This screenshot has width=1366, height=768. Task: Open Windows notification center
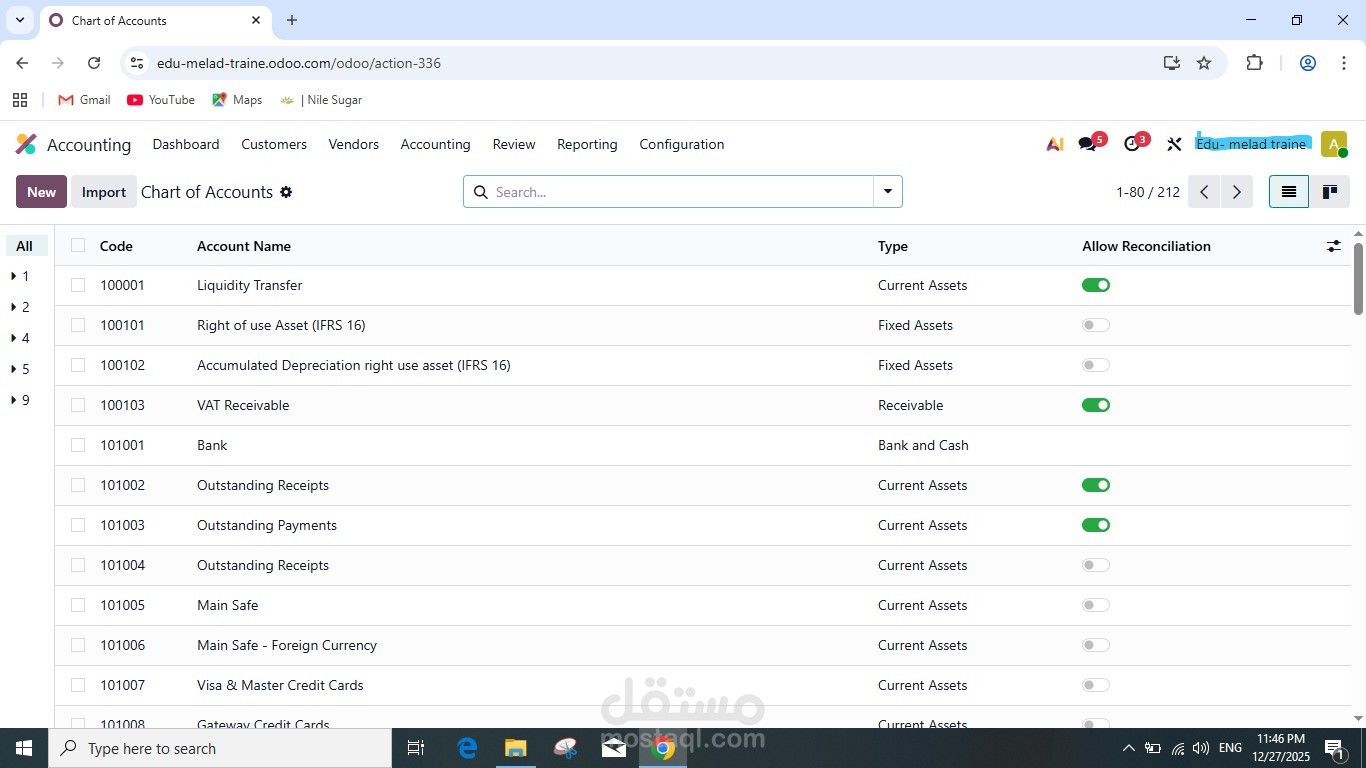(x=1334, y=748)
